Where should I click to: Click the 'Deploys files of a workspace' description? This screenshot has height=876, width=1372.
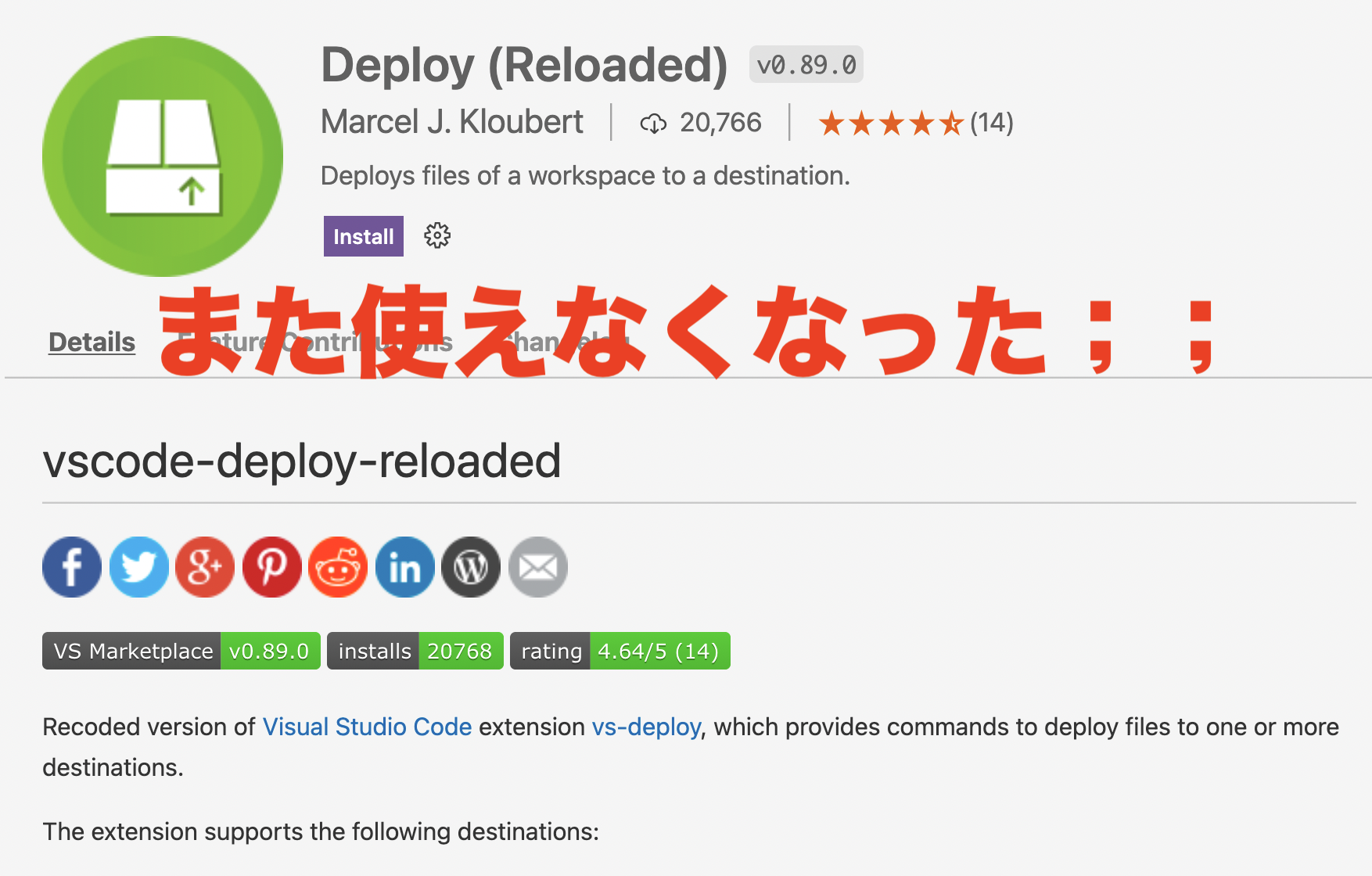click(x=585, y=176)
